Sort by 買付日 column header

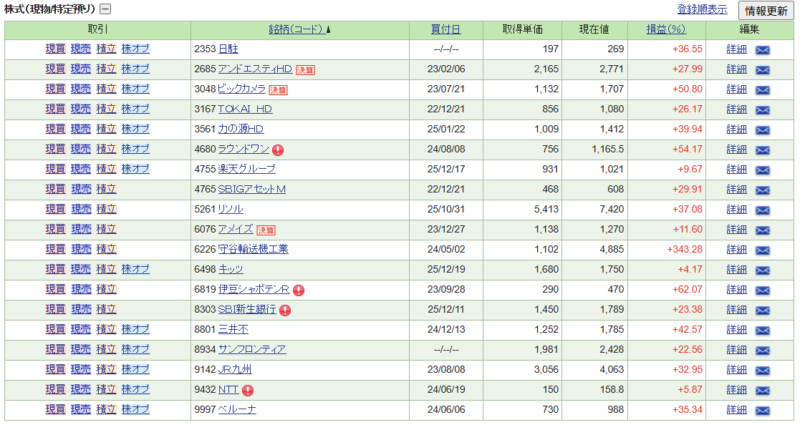[445, 30]
